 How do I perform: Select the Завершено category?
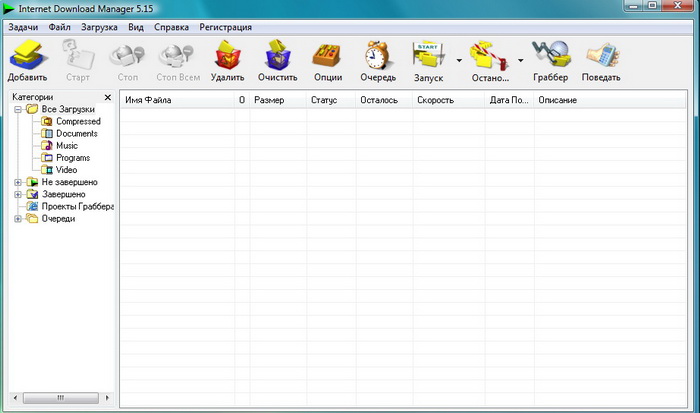pos(63,194)
